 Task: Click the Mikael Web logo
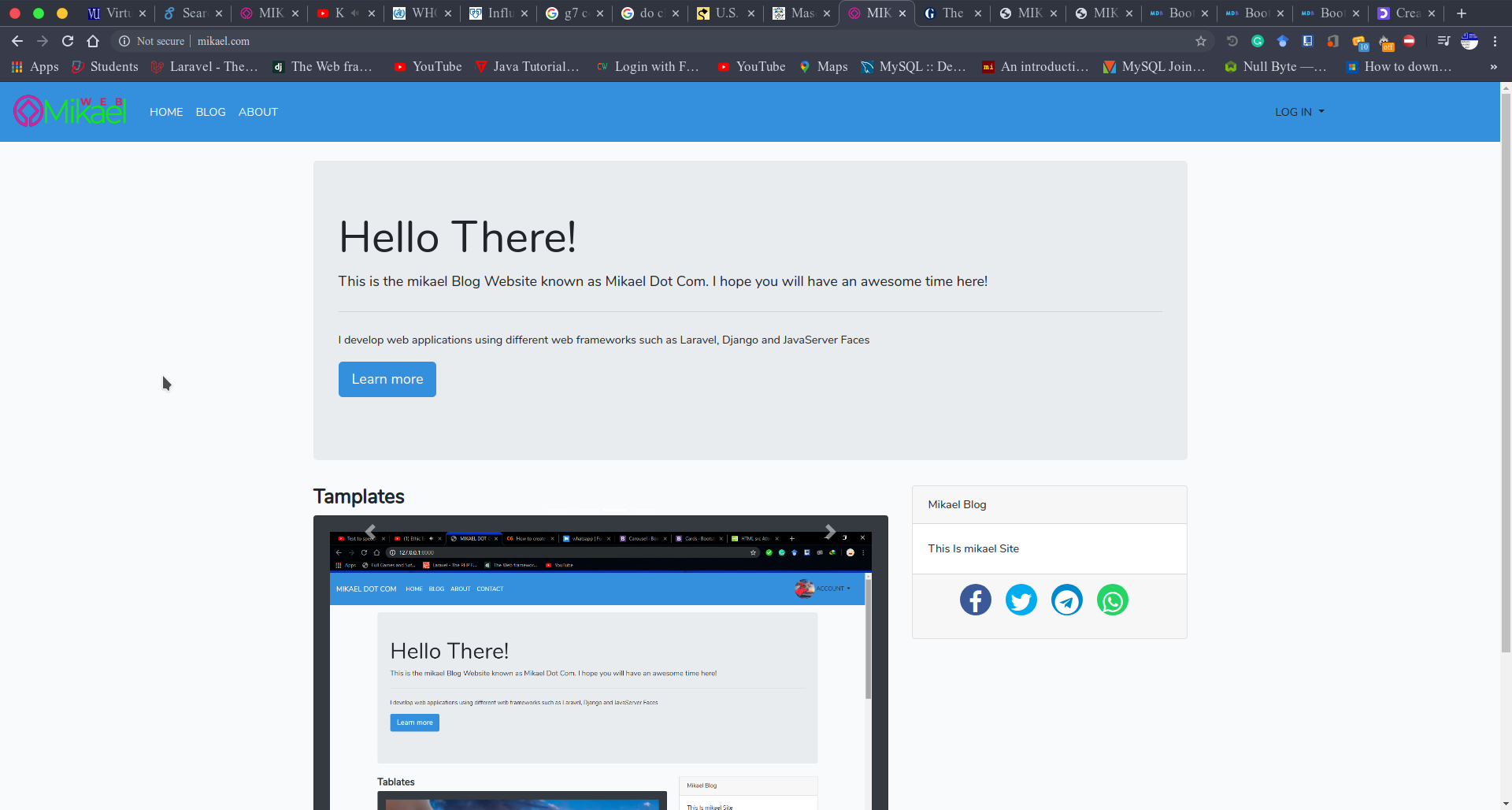(x=69, y=111)
